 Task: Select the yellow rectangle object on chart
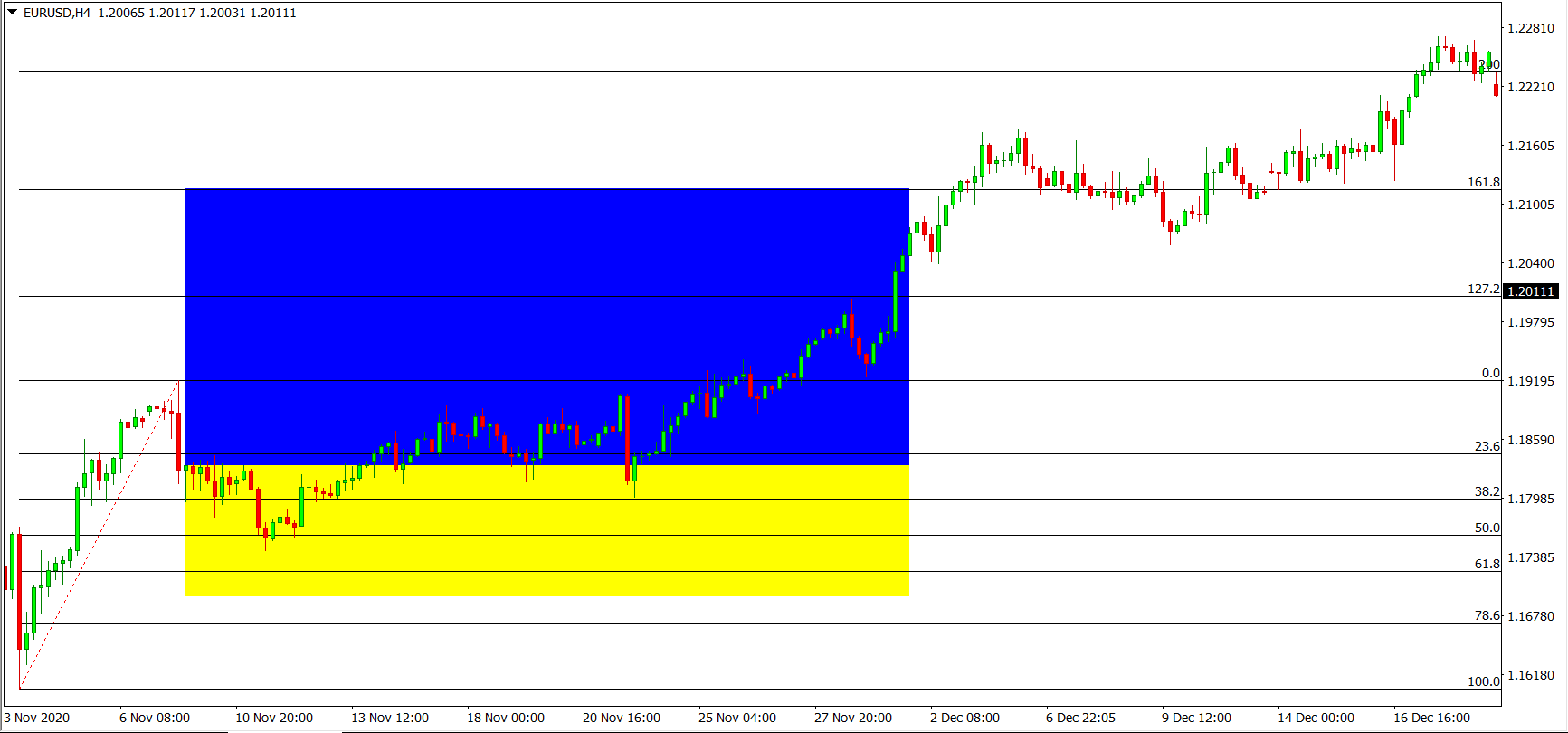pyautogui.click(x=546, y=530)
